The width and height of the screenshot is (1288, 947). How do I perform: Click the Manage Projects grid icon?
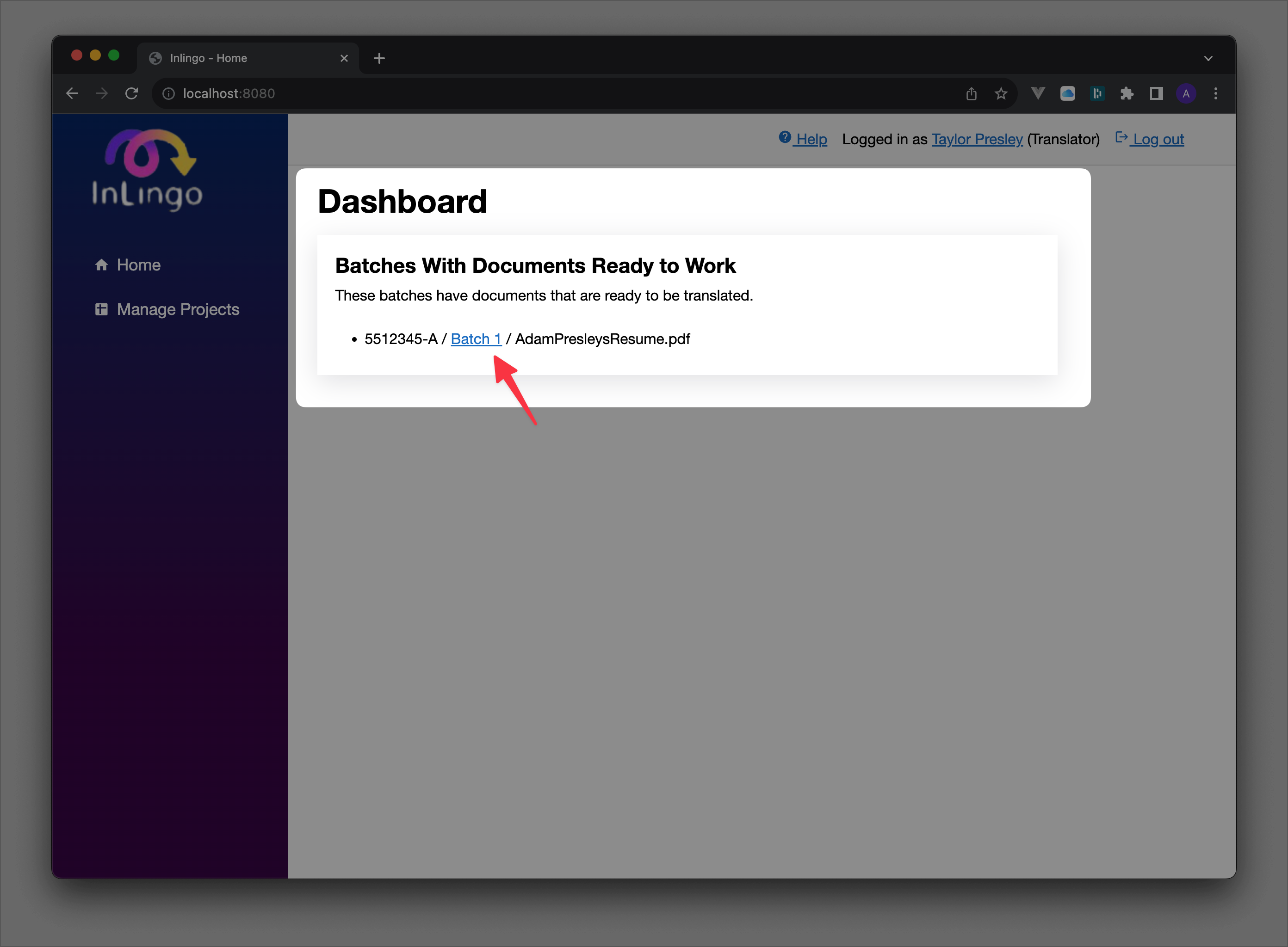coord(101,309)
